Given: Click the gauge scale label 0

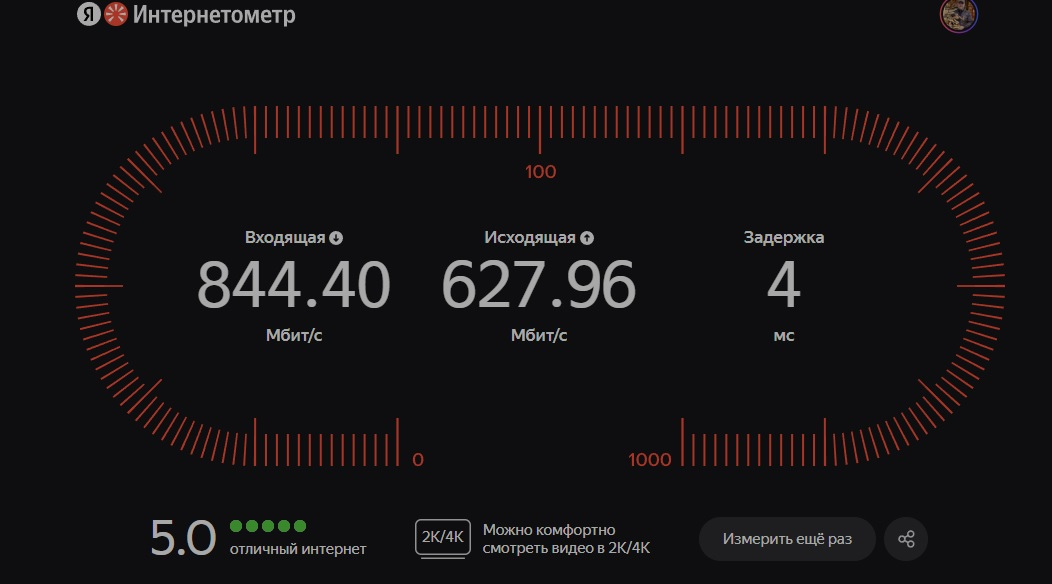Looking at the screenshot, I should [x=418, y=460].
